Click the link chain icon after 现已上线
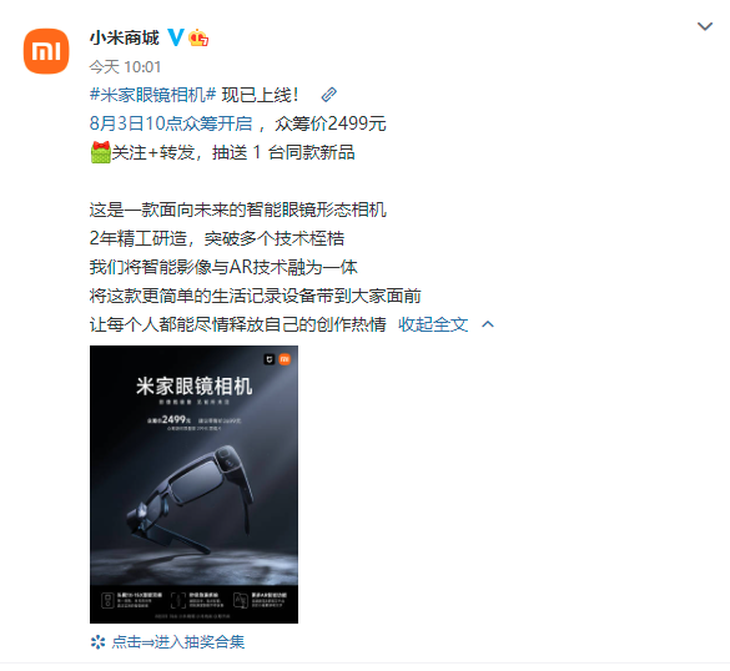730x671 pixels. 329,95
